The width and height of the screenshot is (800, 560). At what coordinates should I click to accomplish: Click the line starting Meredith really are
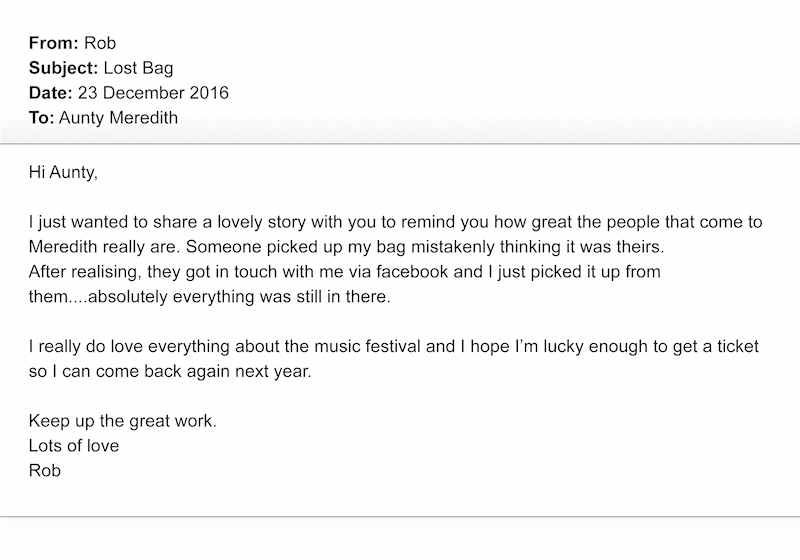(x=346, y=247)
